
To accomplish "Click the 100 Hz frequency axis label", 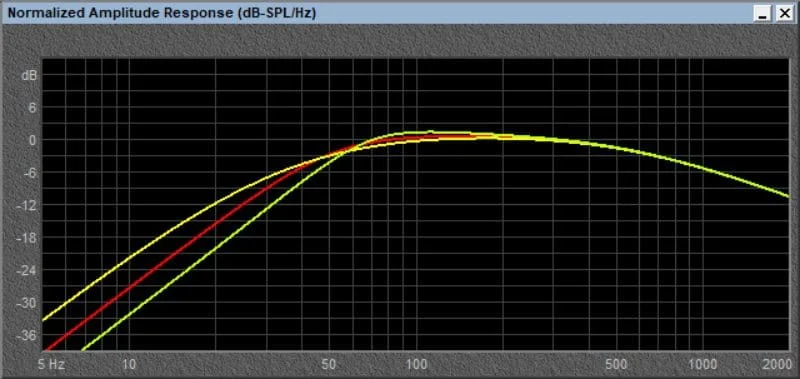I will point(417,364).
